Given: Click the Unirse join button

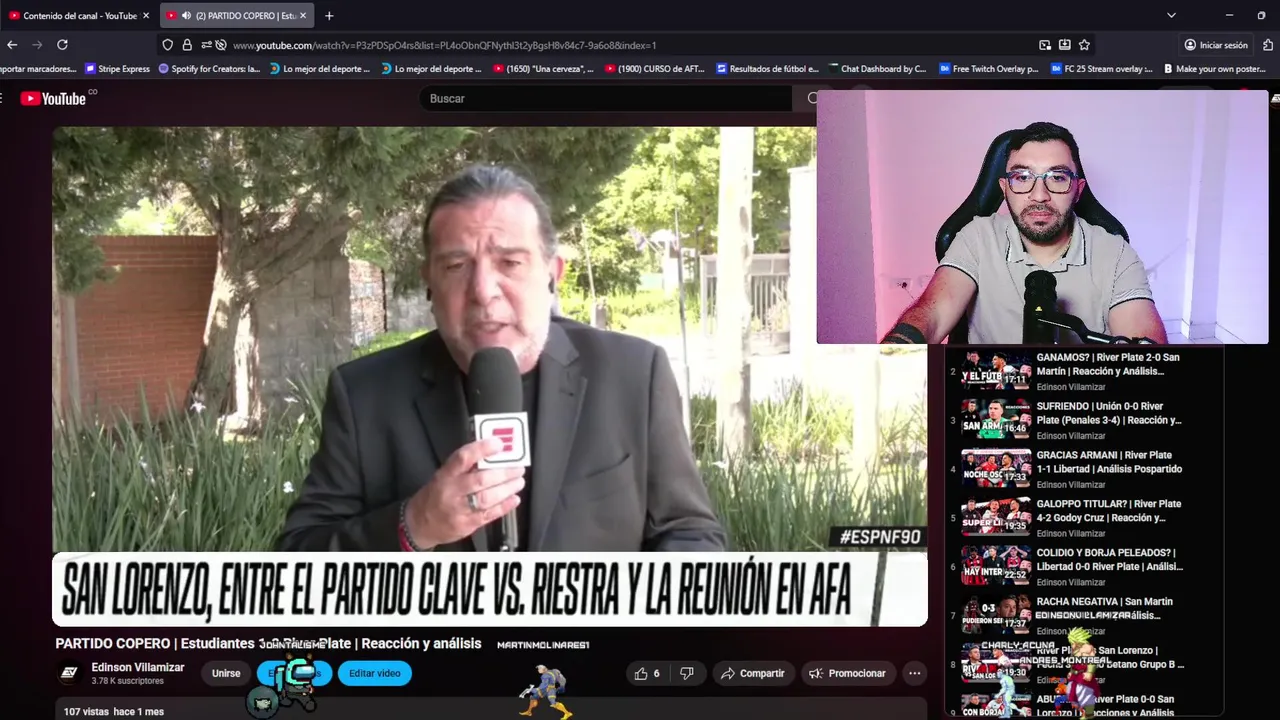Looking at the screenshot, I should point(226,674).
